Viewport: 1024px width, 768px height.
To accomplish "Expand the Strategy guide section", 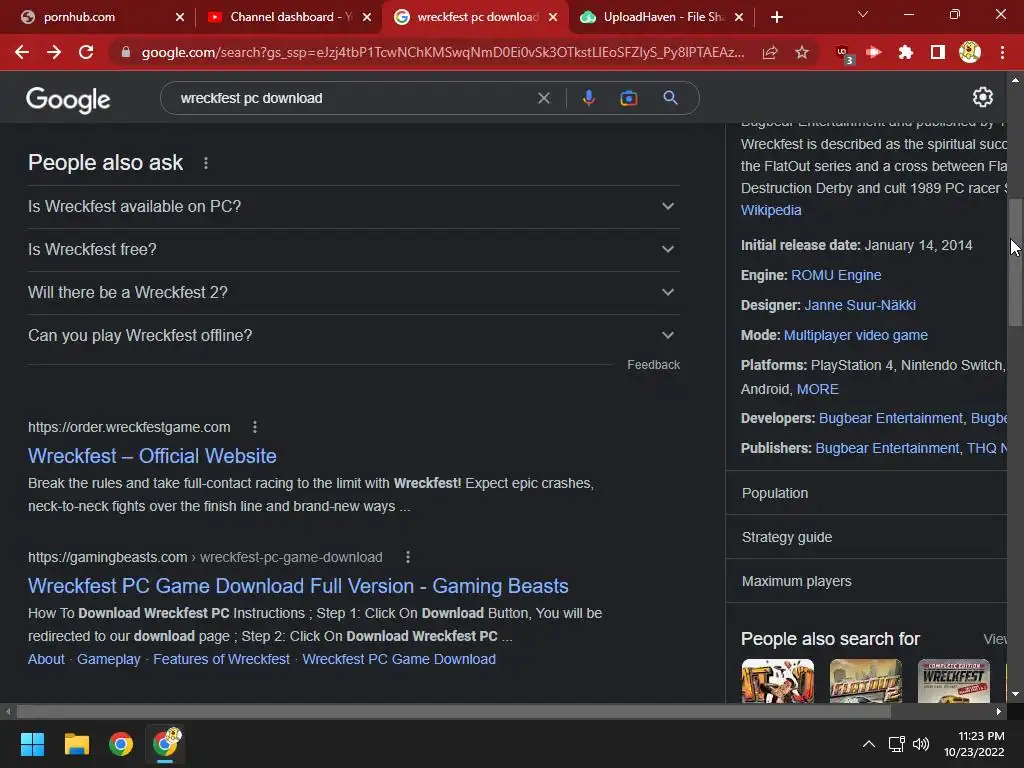I will click(866, 537).
